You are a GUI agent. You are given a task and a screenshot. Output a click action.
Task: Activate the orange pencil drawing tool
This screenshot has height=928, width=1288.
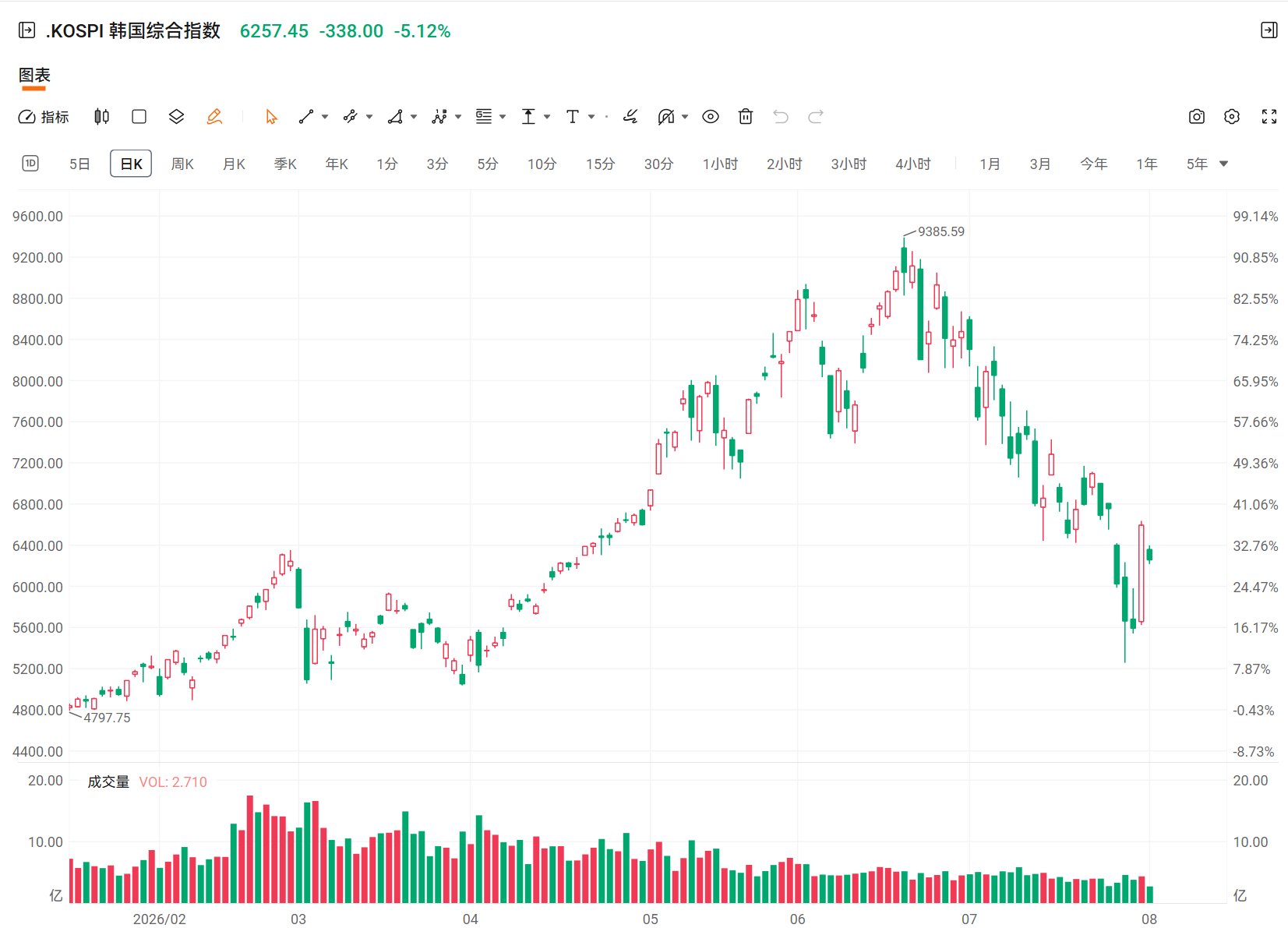(214, 117)
